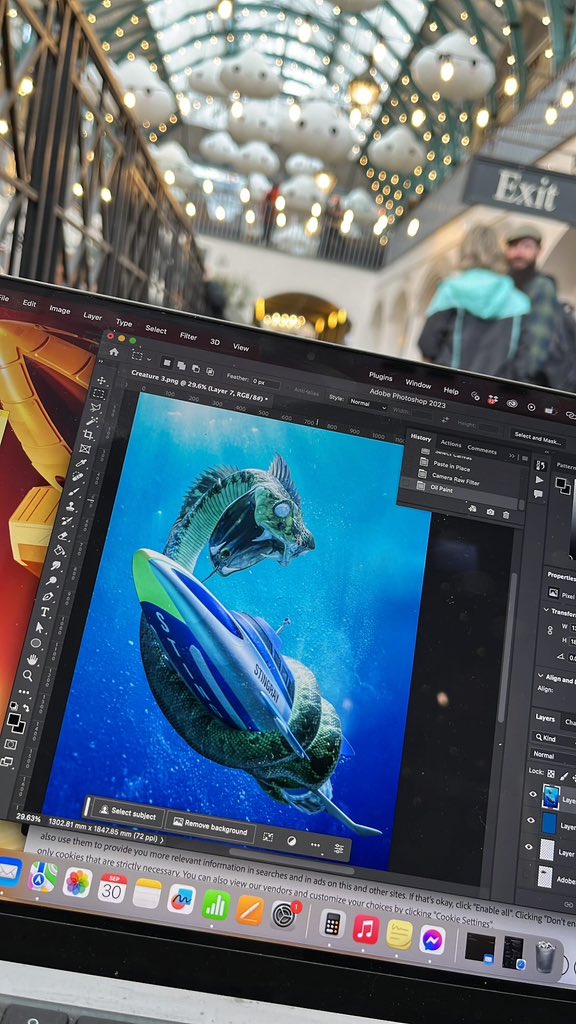The image size is (576, 1024).
Task: Switch to the Actions tab
Action: pos(451,443)
